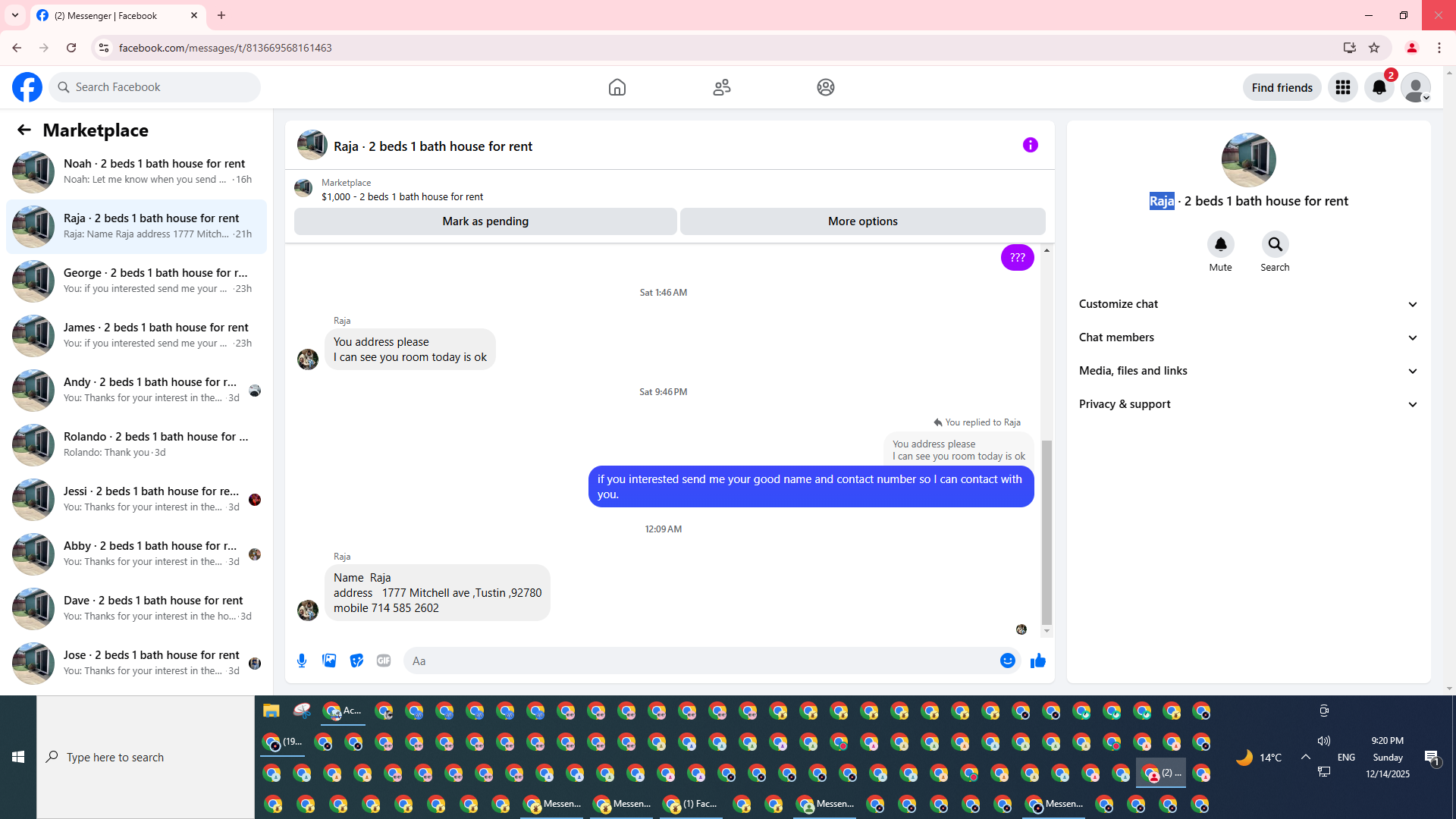Image resolution: width=1456 pixels, height=819 pixels.
Task: Open the purple conversation information icon
Action: (1030, 145)
